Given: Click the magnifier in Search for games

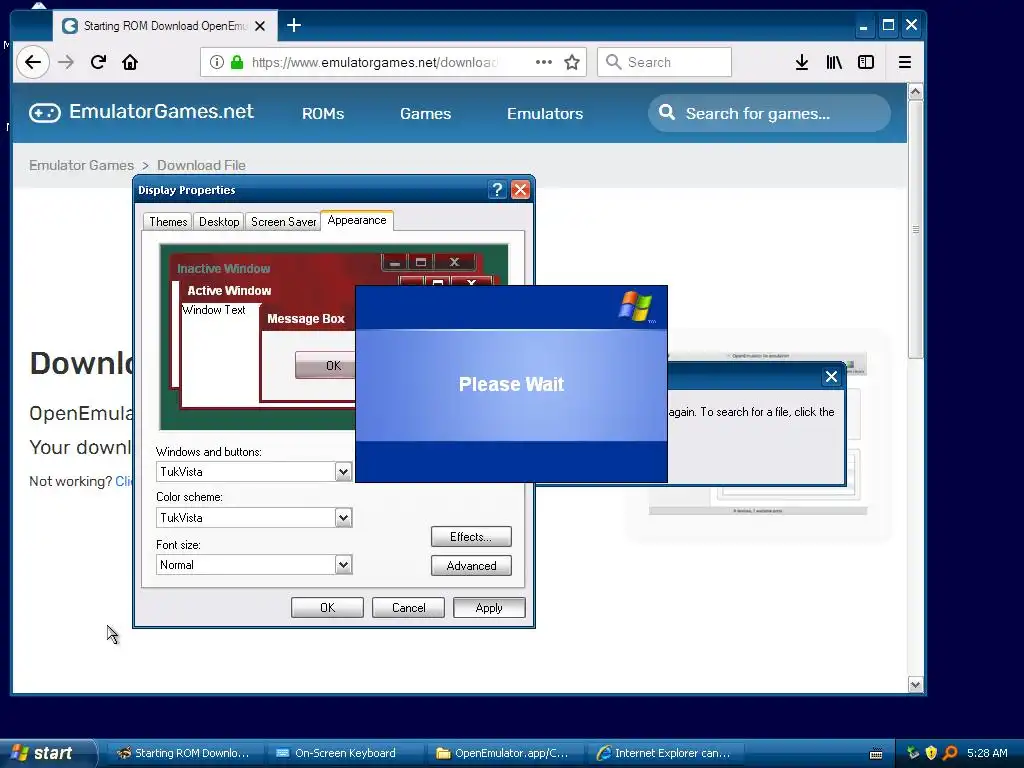Looking at the screenshot, I should pos(667,112).
